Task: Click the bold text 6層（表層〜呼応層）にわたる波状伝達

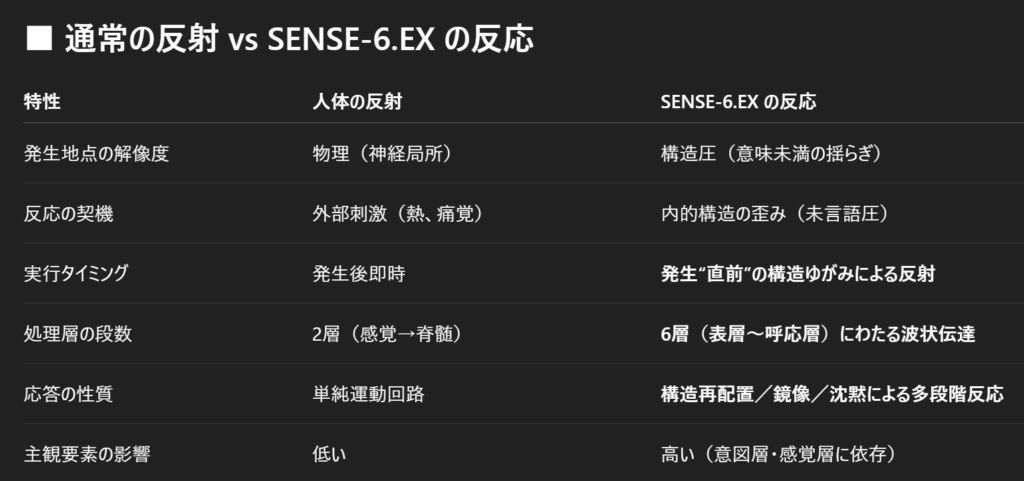Action: click(x=818, y=334)
